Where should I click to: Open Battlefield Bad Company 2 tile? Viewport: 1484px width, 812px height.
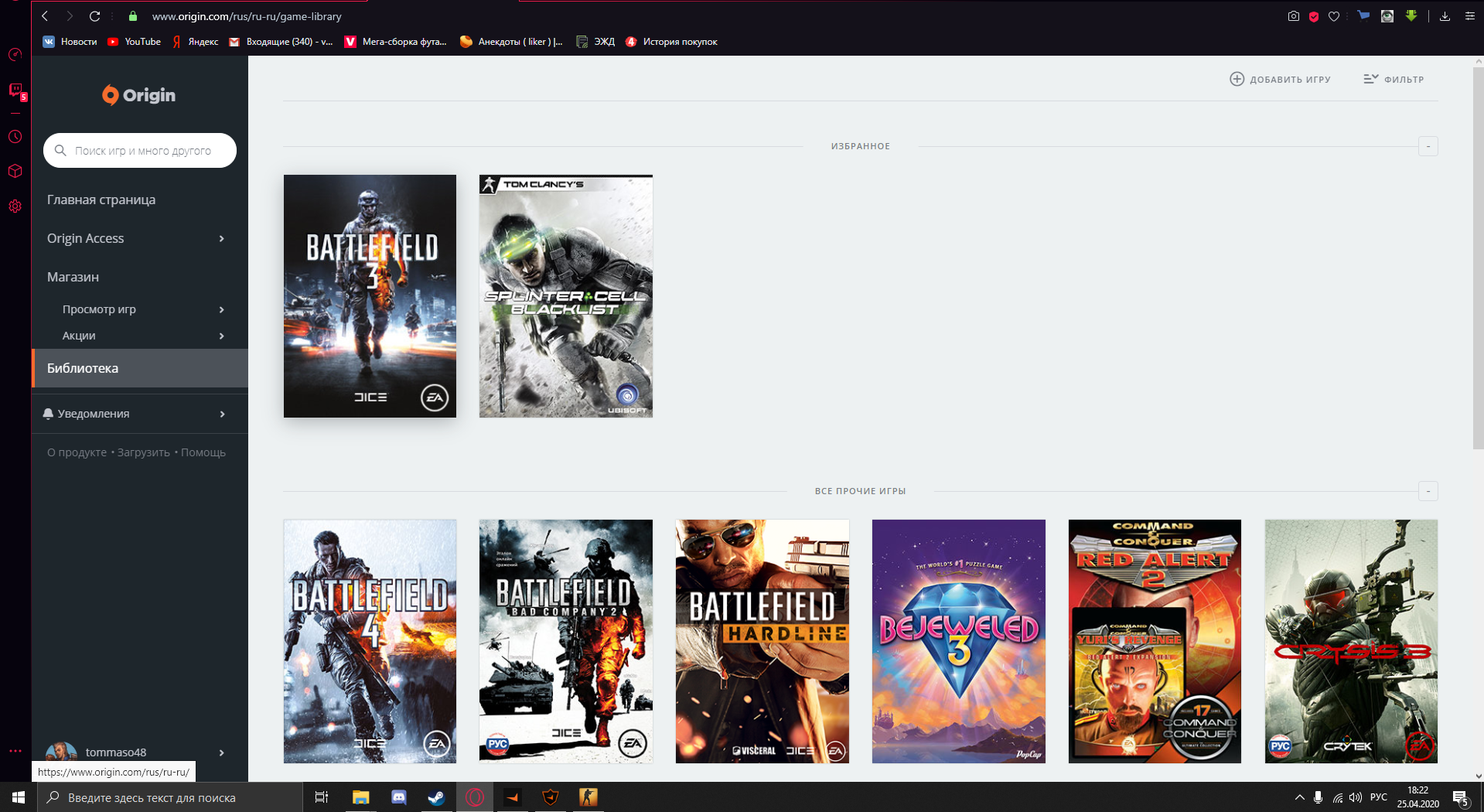tap(566, 641)
